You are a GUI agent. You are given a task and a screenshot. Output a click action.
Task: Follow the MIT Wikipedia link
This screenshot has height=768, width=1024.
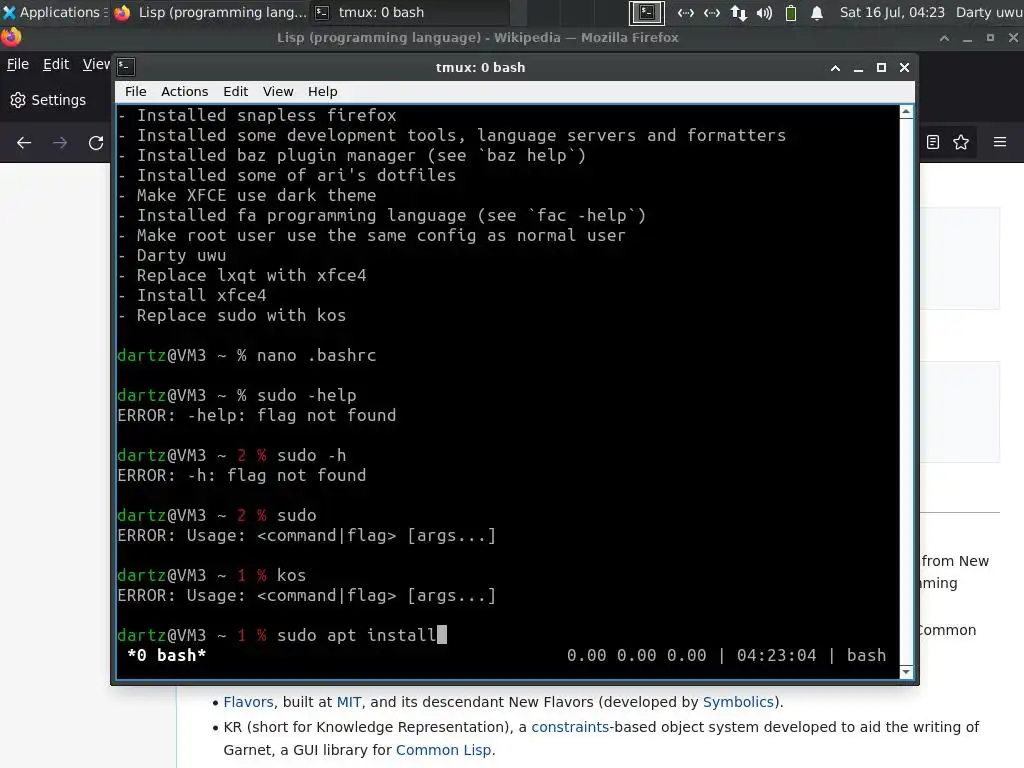tap(349, 702)
